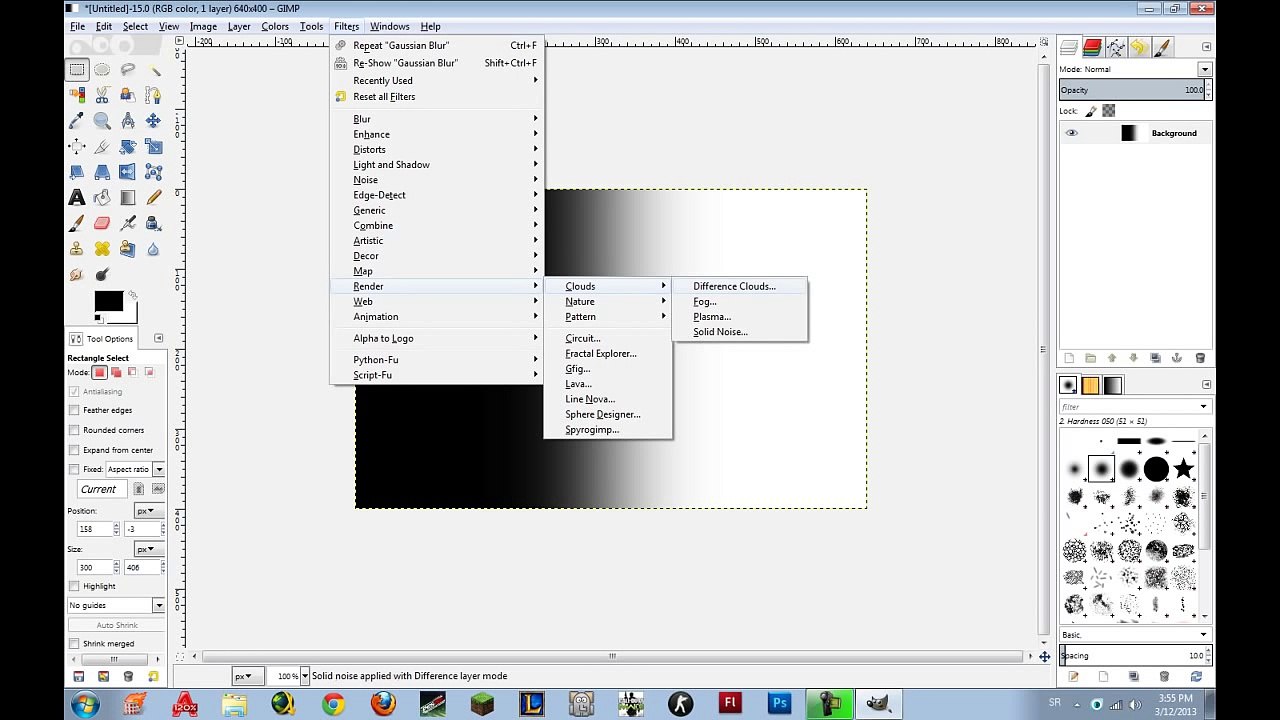This screenshot has height=720, width=1280.
Task: Open Photoshop from the taskbar
Action: point(779,703)
